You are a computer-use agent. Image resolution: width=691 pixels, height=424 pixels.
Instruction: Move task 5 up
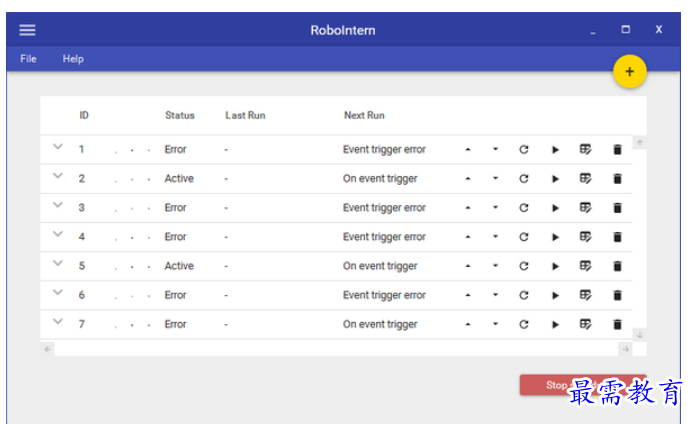468,266
